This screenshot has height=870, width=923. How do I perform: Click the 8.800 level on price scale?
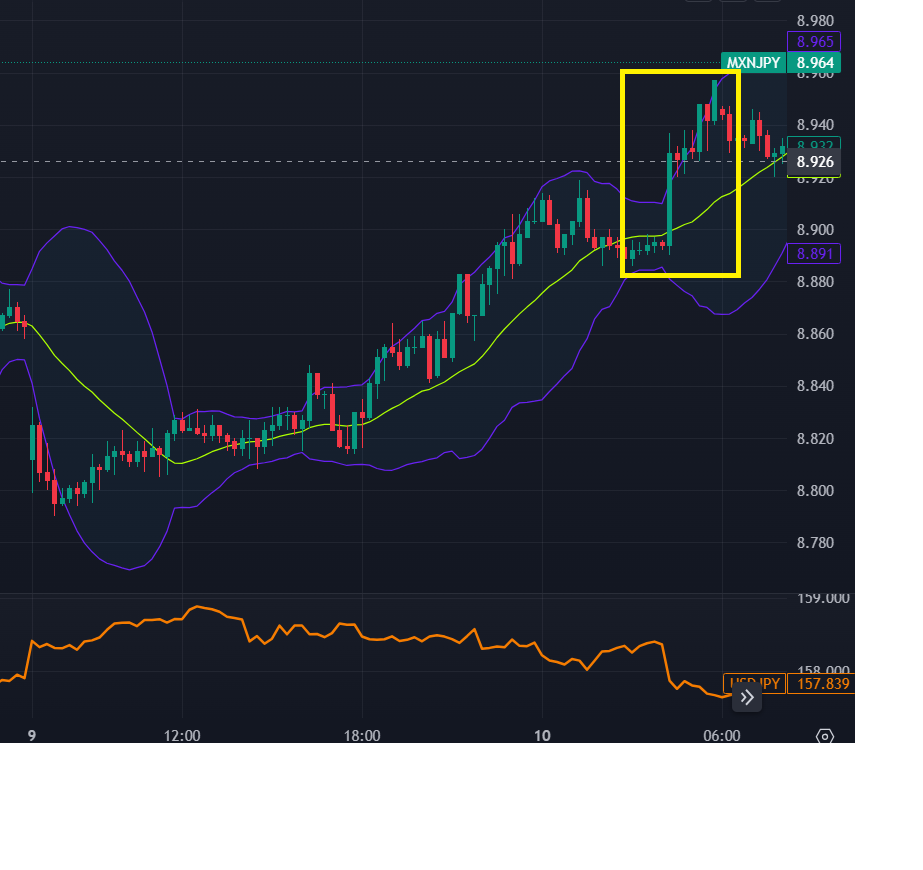tap(815, 491)
